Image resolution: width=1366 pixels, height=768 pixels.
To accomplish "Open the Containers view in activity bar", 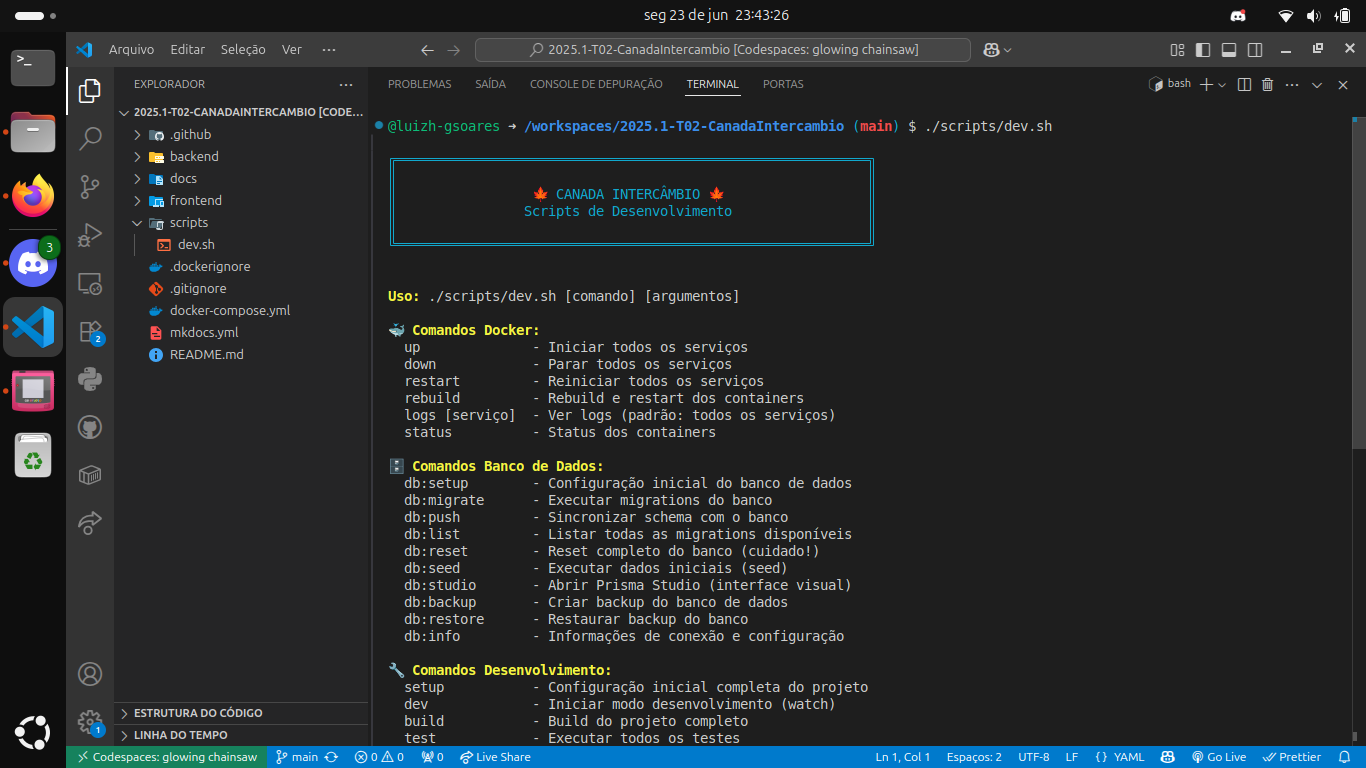I will click(x=90, y=474).
